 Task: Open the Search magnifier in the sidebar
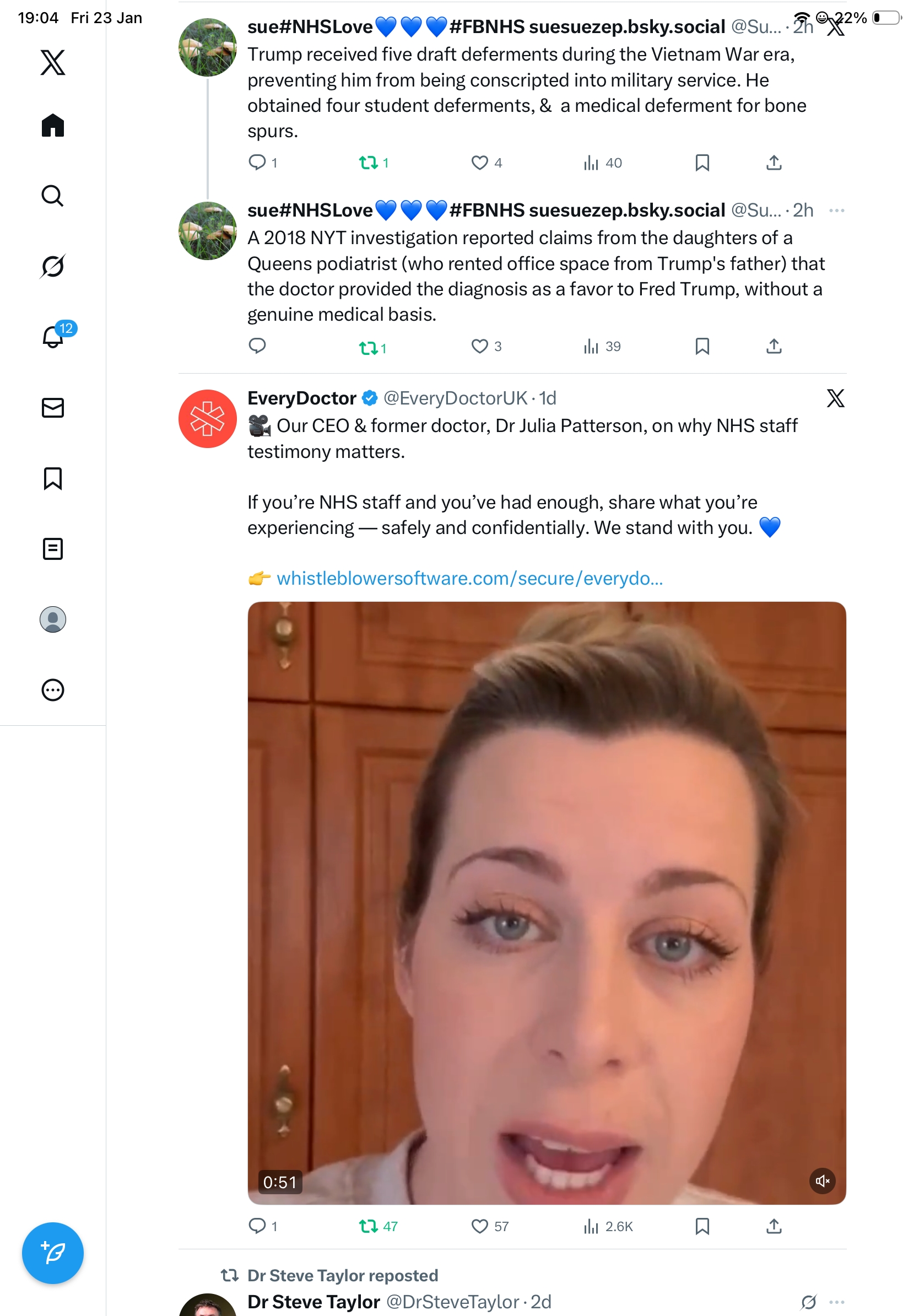(x=53, y=196)
